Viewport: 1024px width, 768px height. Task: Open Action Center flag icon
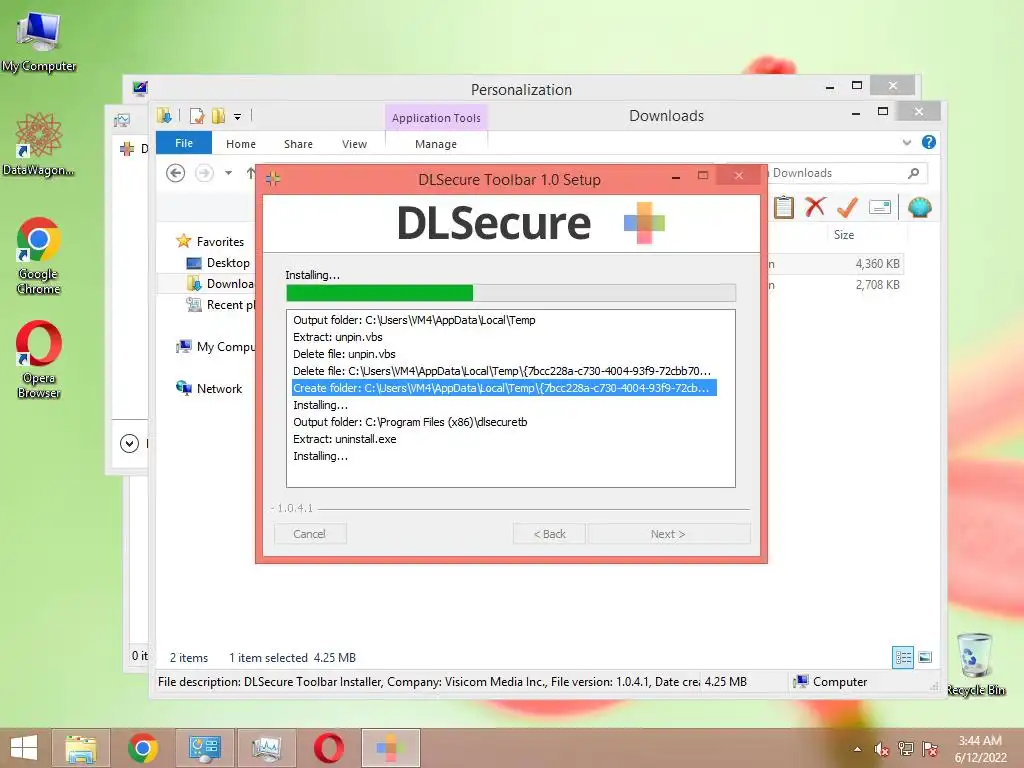click(930, 749)
